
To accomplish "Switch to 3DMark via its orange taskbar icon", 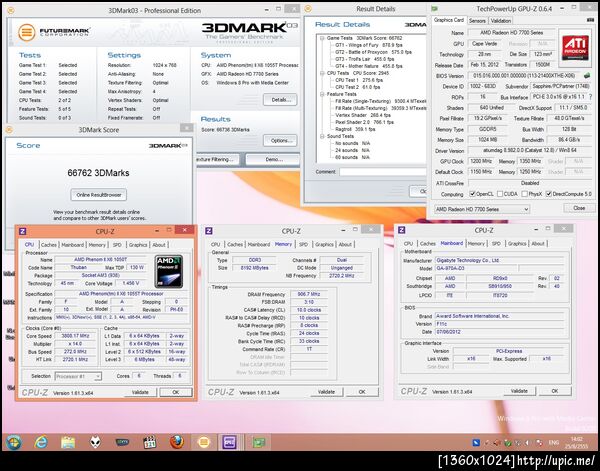I will (x=204, y=443).
